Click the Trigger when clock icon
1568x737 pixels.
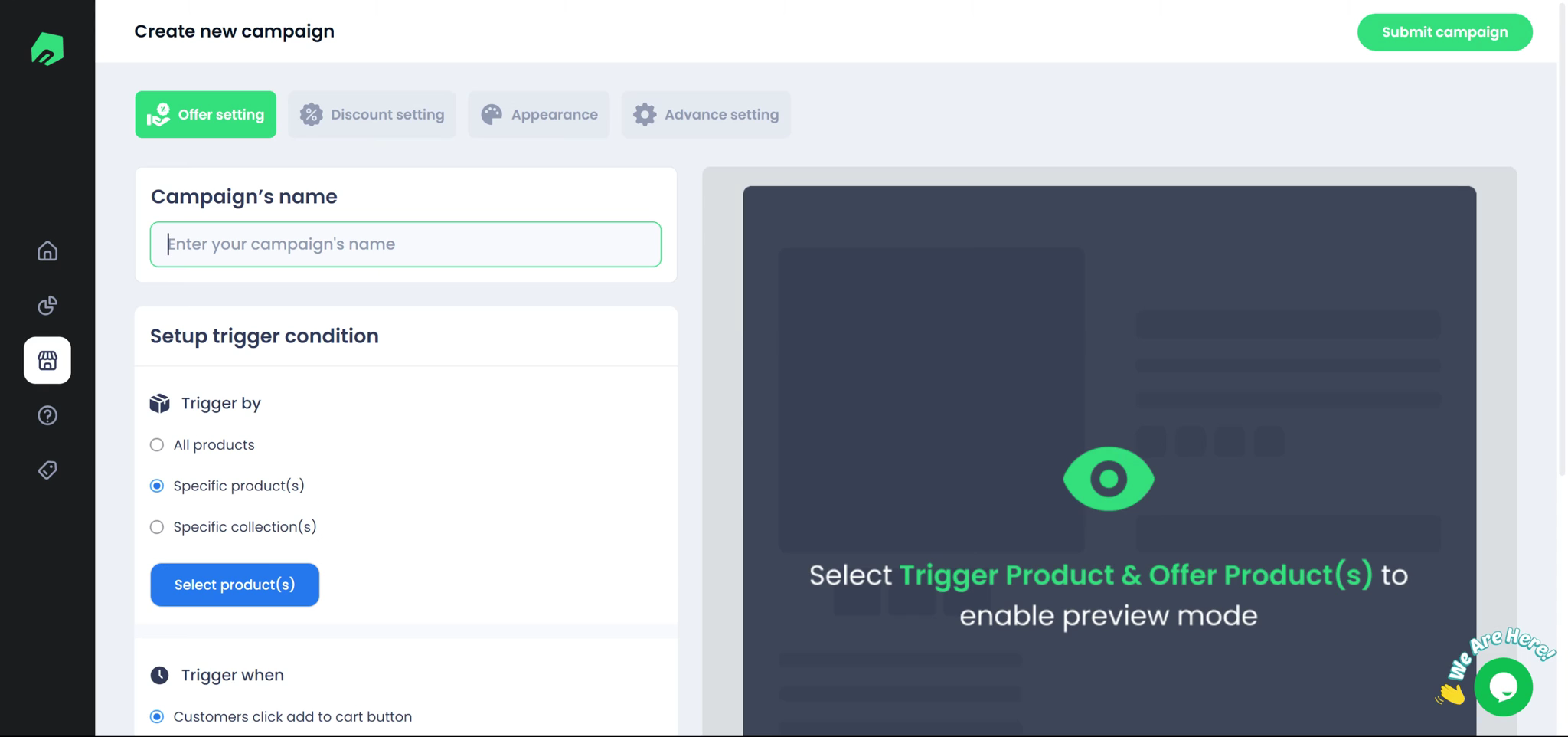click(159, 675)
